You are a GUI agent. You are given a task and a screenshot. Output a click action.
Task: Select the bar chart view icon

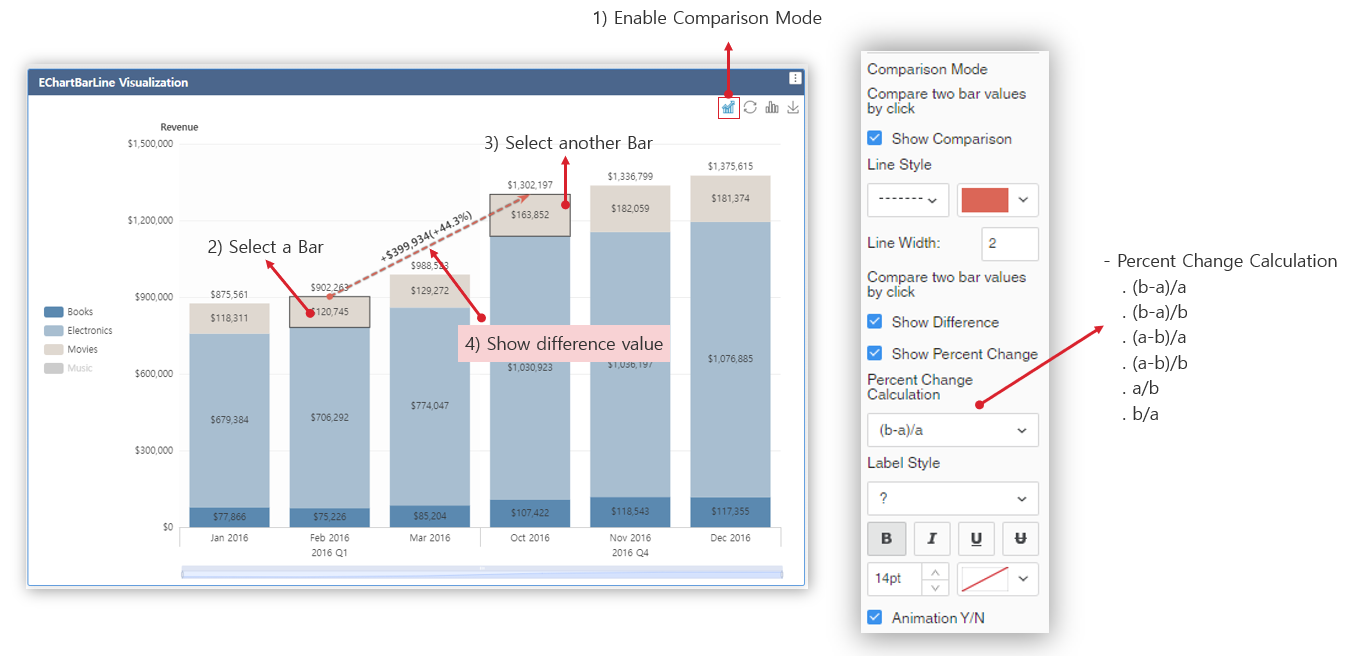pyautogui.click(x=772, y=107)
